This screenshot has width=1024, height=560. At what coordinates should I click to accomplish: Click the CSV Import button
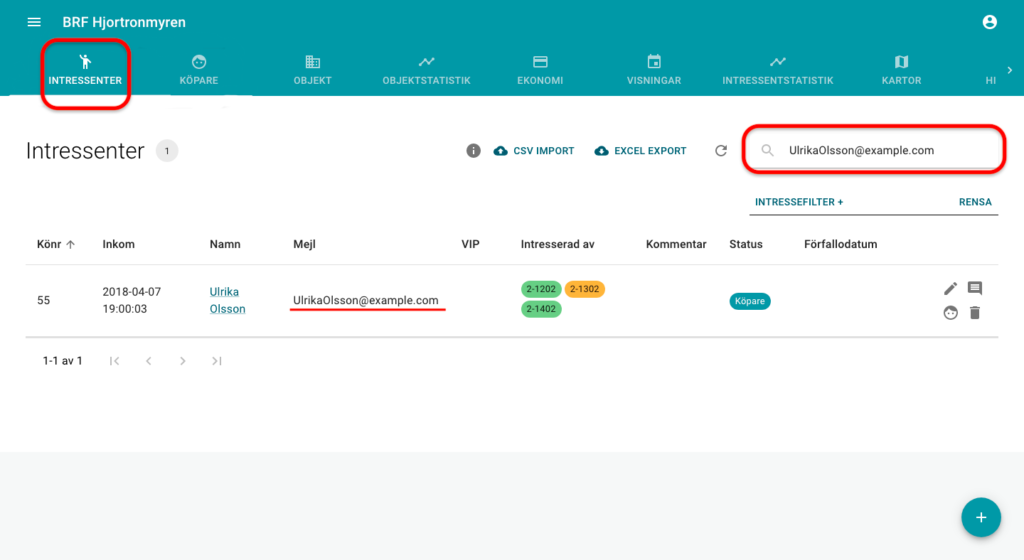point(534,151)
